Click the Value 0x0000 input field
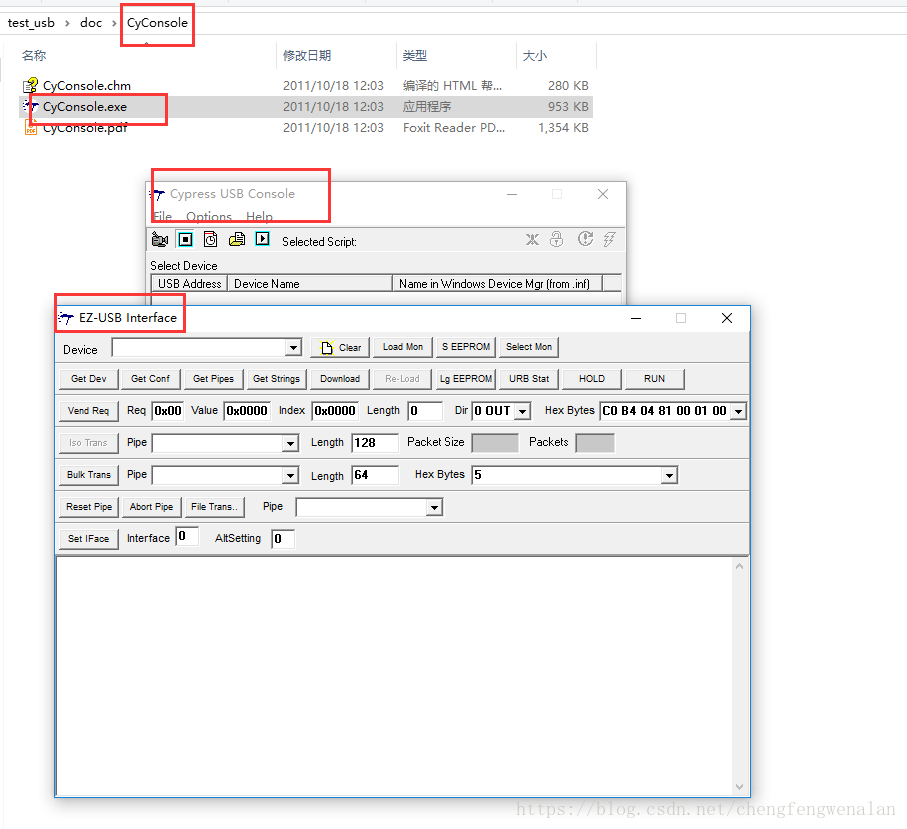The width and height of the screenshot is (907, 829). tap(247, 411)
